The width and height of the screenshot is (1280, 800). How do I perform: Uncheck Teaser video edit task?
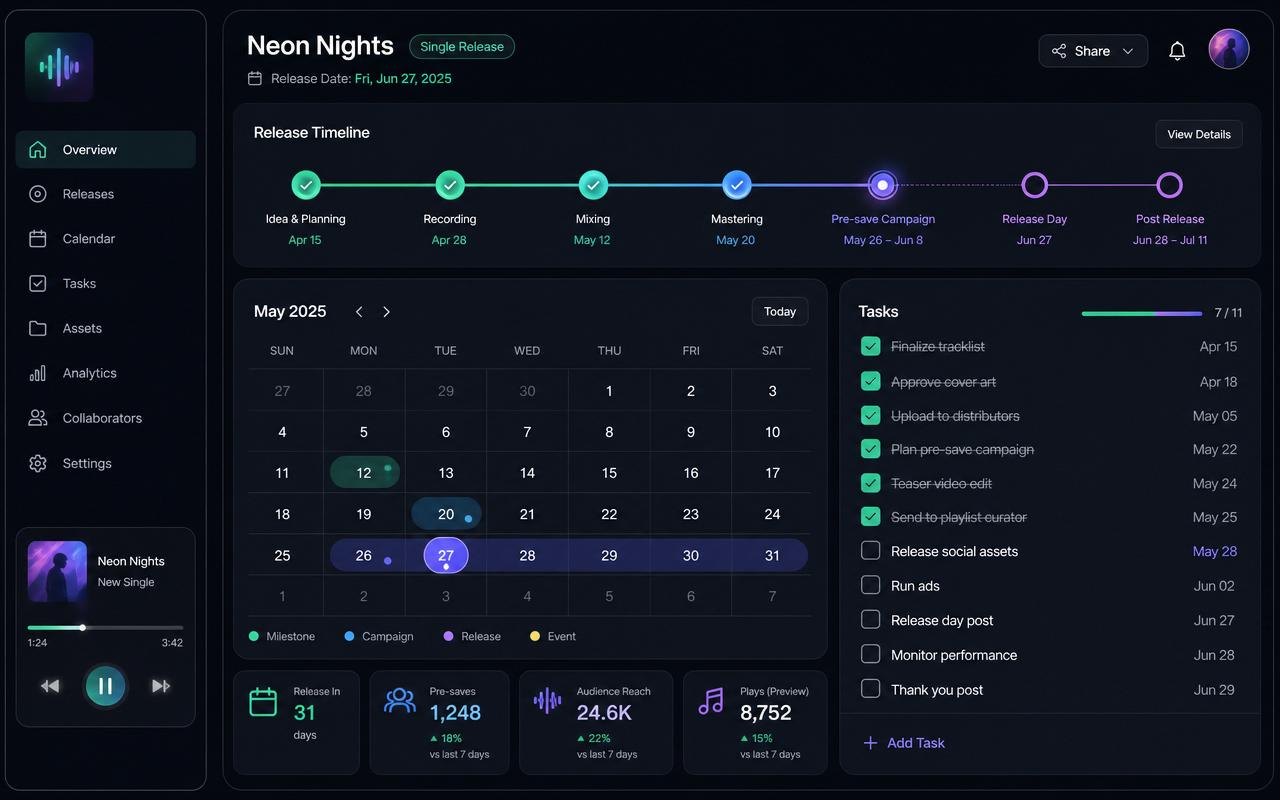pyautogui.click(x=870, y=483)
